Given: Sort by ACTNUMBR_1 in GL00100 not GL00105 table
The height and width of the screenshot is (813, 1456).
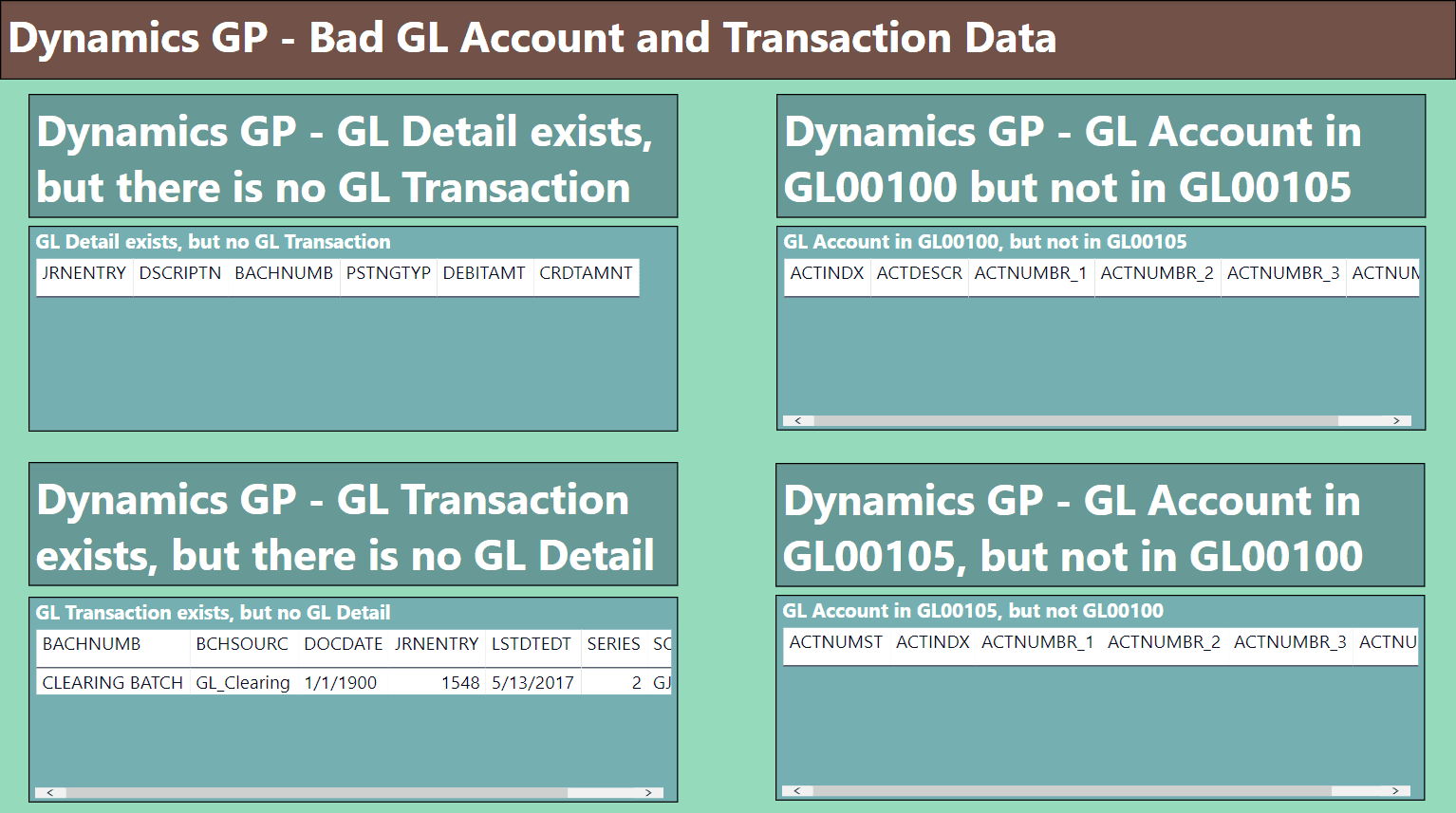Looking at the screenshot, I should [x=1030, y=273].
